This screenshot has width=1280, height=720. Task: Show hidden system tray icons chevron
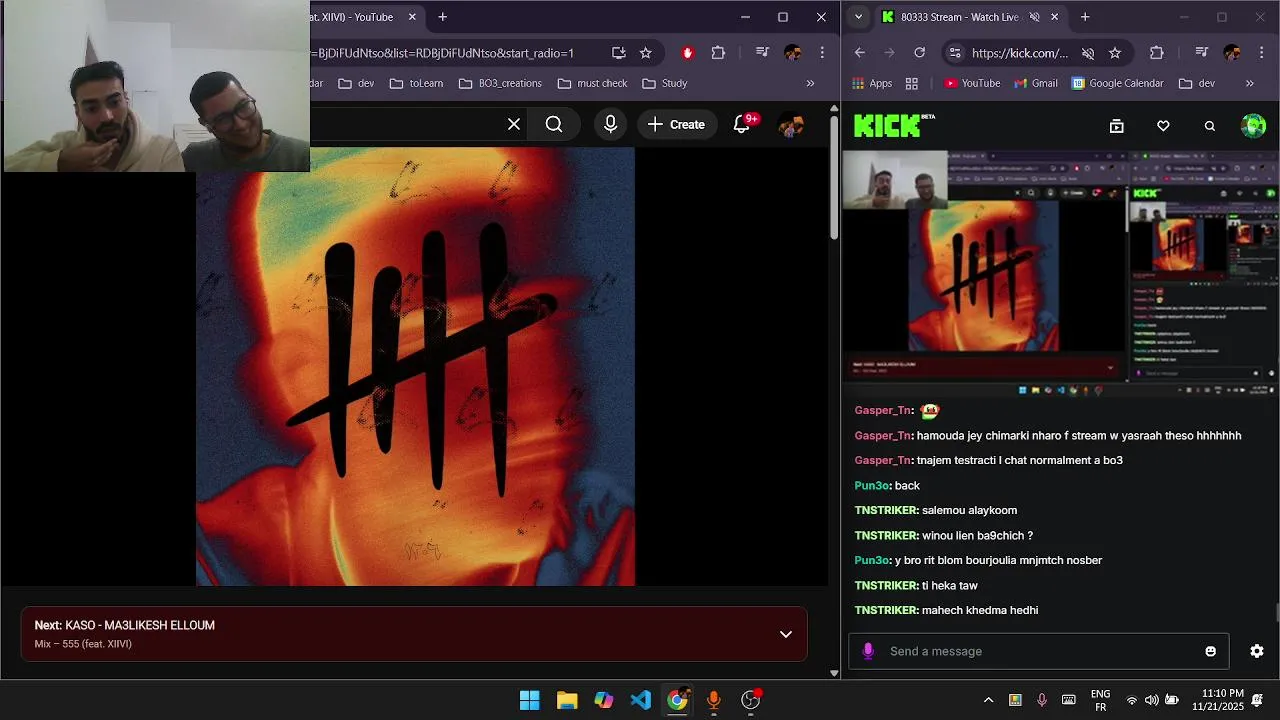(x=988, y=700)
